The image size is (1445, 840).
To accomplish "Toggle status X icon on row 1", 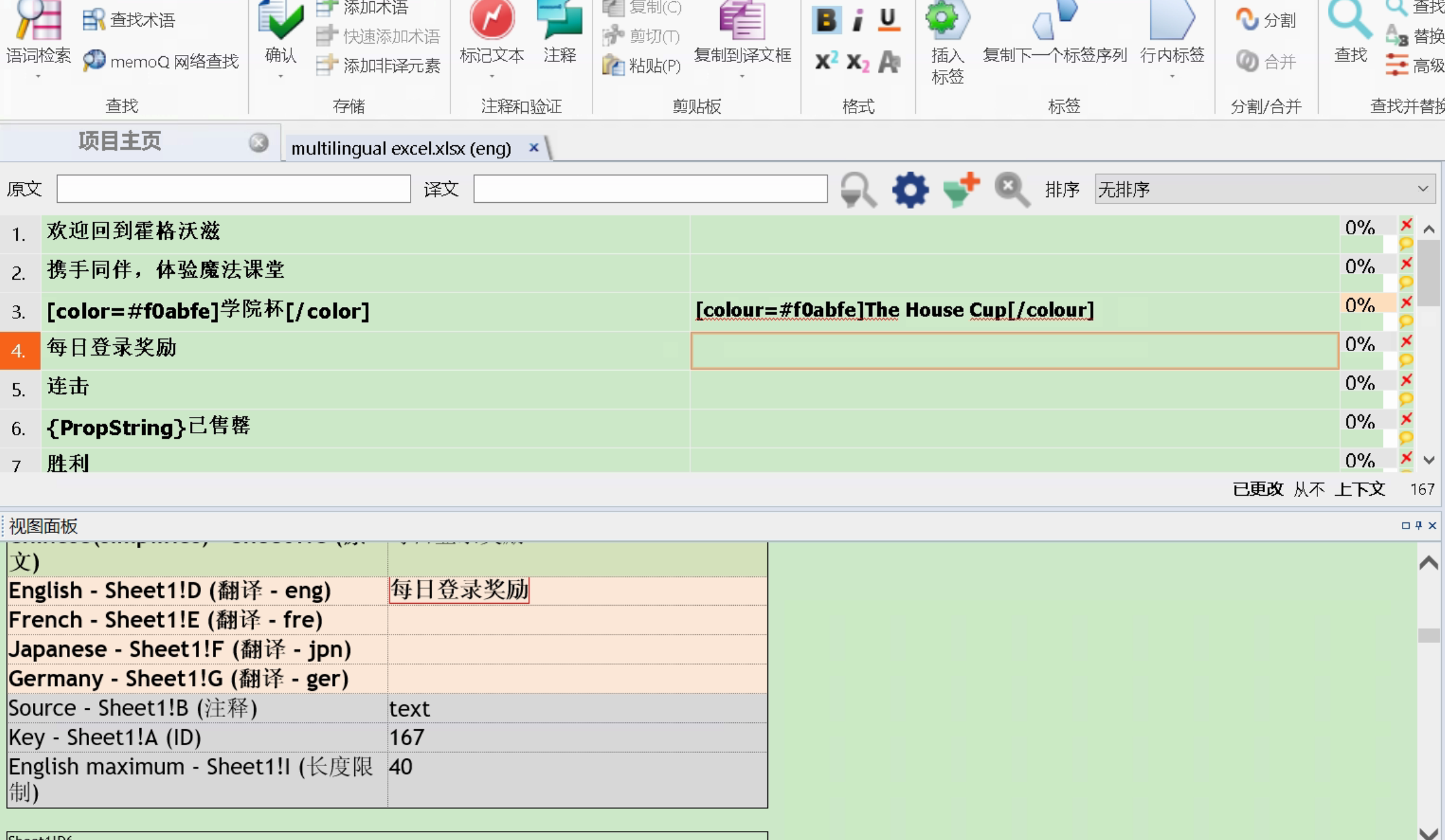I will tap(1406, 225).
